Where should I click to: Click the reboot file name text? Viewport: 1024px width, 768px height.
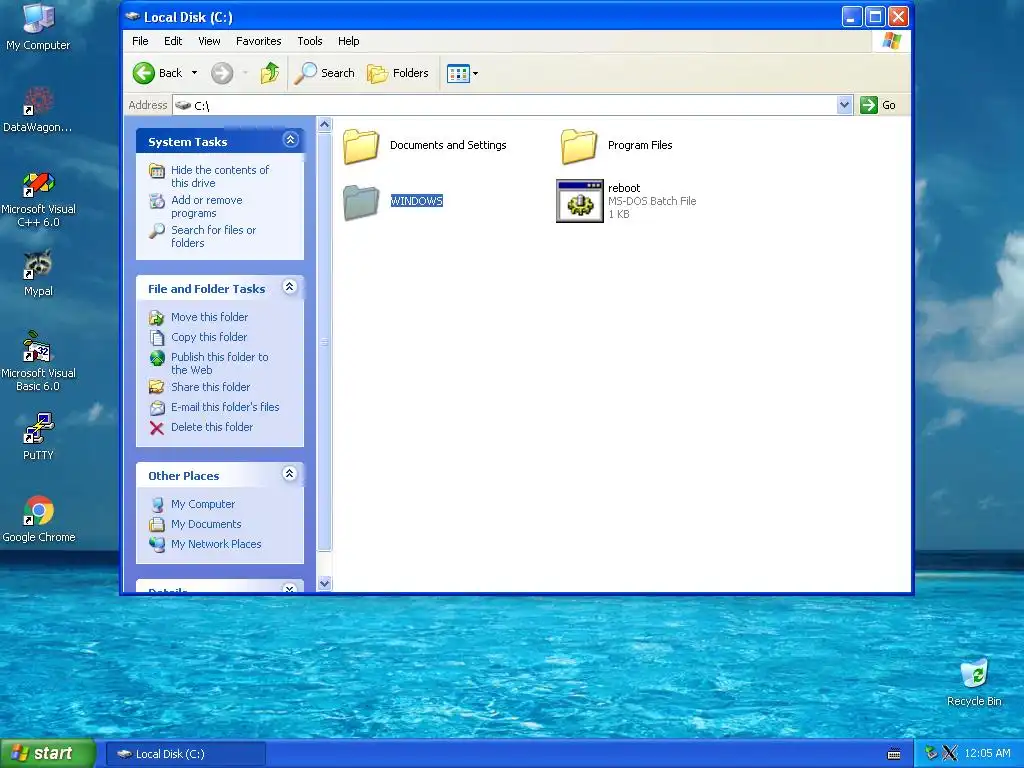point(624,188)
